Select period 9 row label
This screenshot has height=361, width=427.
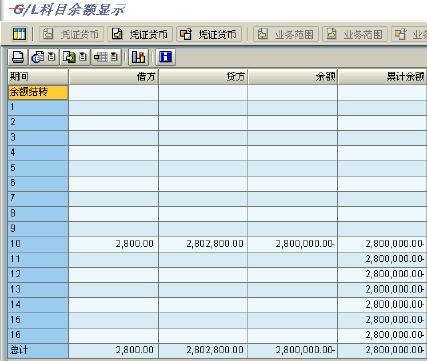coord(38,229)
